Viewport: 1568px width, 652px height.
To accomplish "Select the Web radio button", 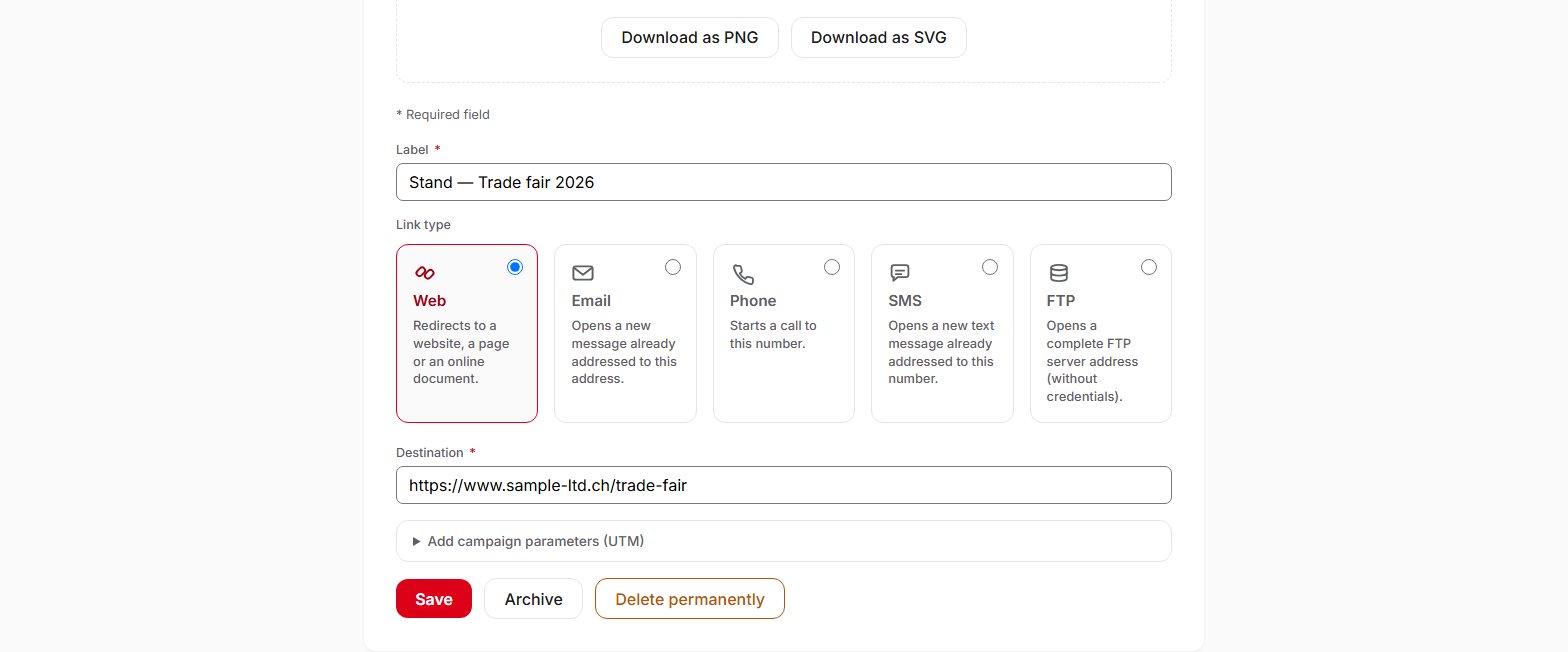I will [x=515, y=267].
